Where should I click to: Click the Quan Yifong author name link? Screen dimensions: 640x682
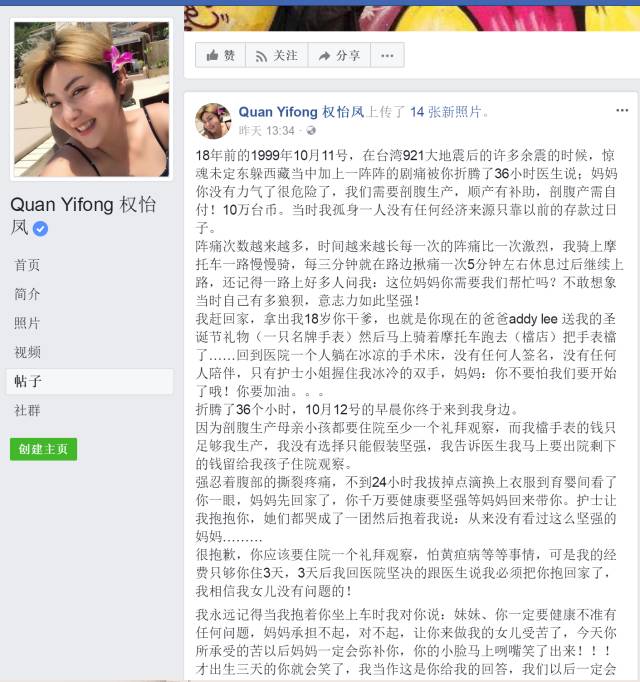coord(301,112)
